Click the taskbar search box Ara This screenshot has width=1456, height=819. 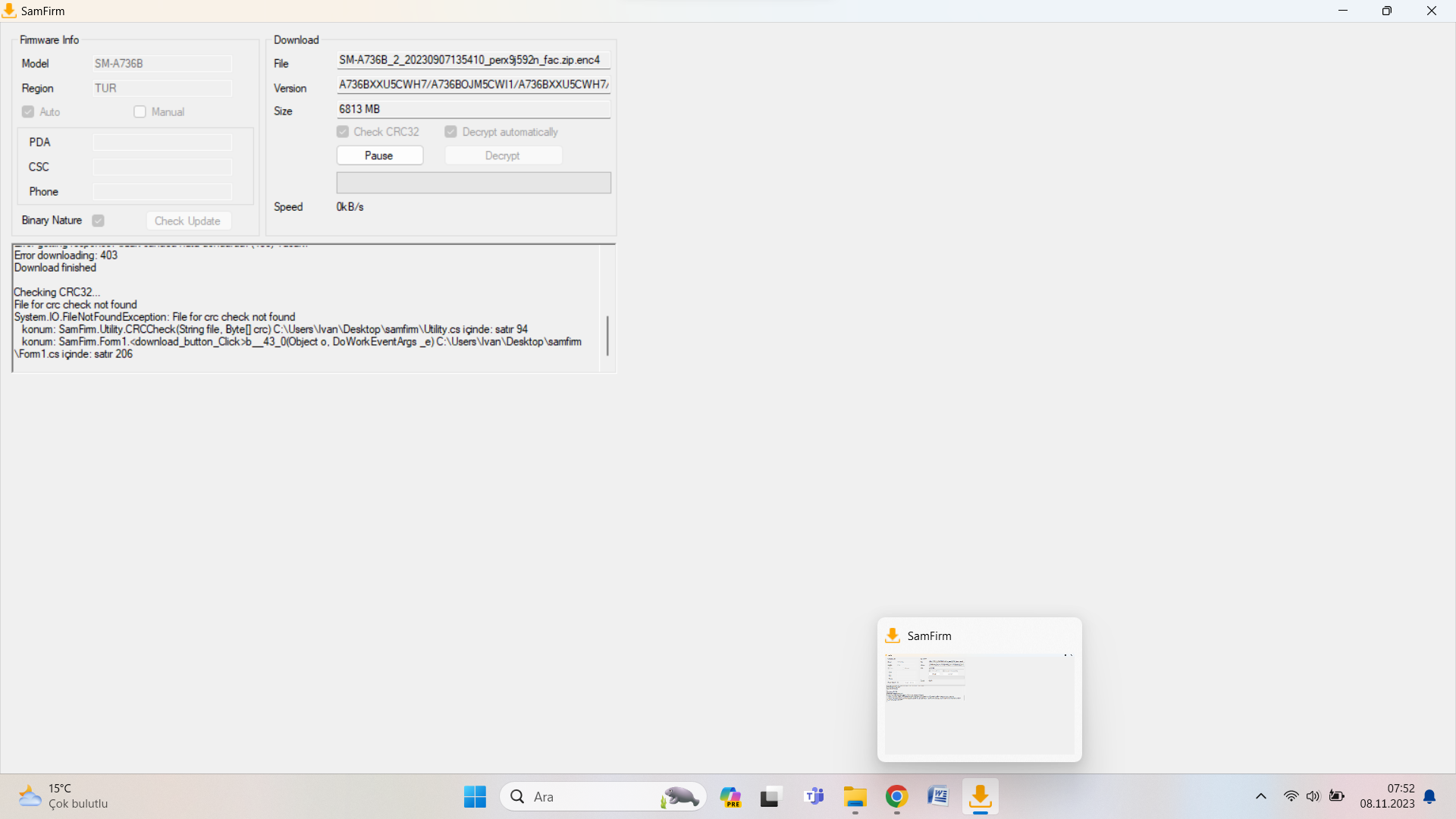[603, 796]
